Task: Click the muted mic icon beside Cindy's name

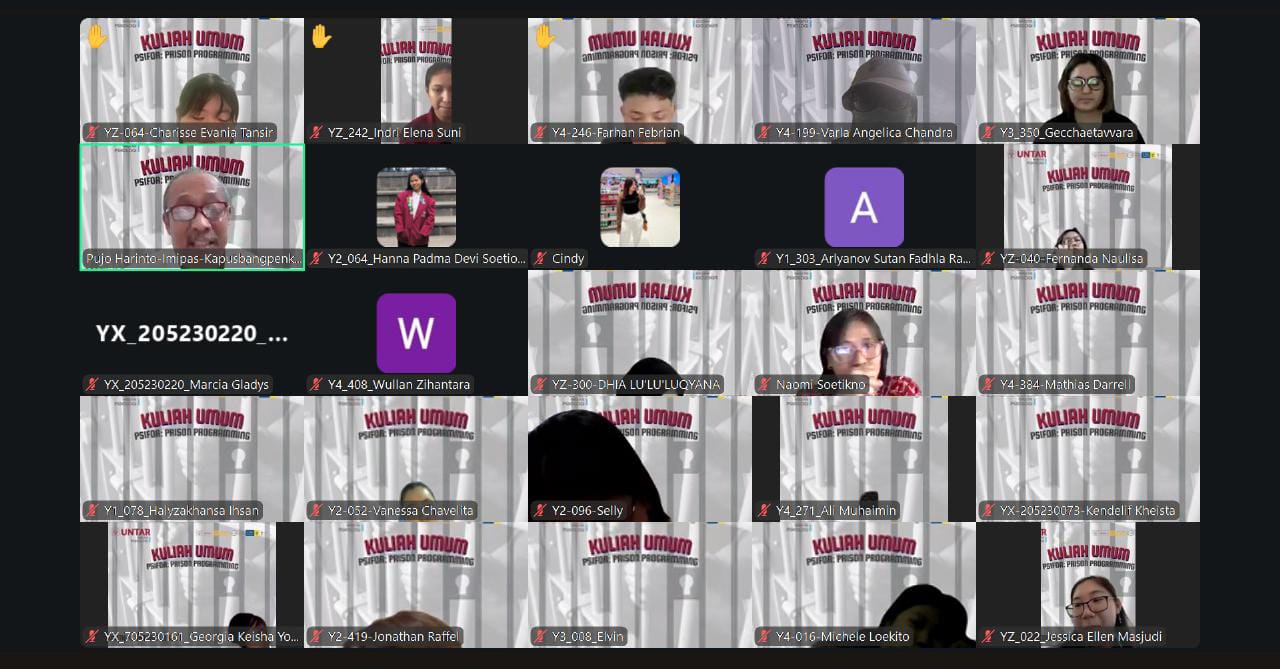Action: tap(540, 259)
